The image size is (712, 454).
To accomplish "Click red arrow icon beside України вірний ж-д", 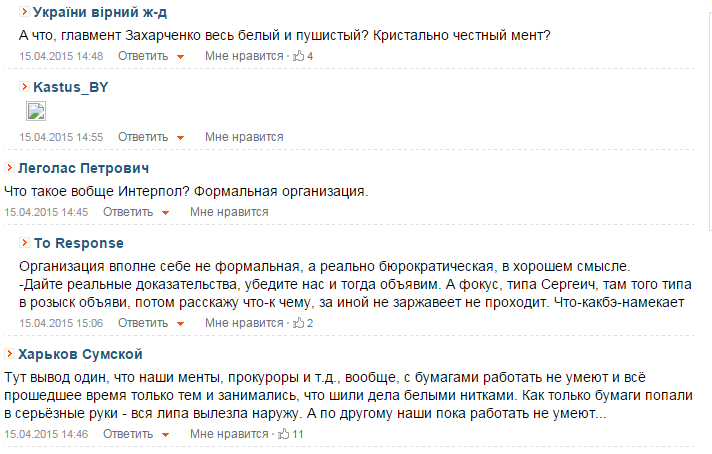I will pos(25,11).
